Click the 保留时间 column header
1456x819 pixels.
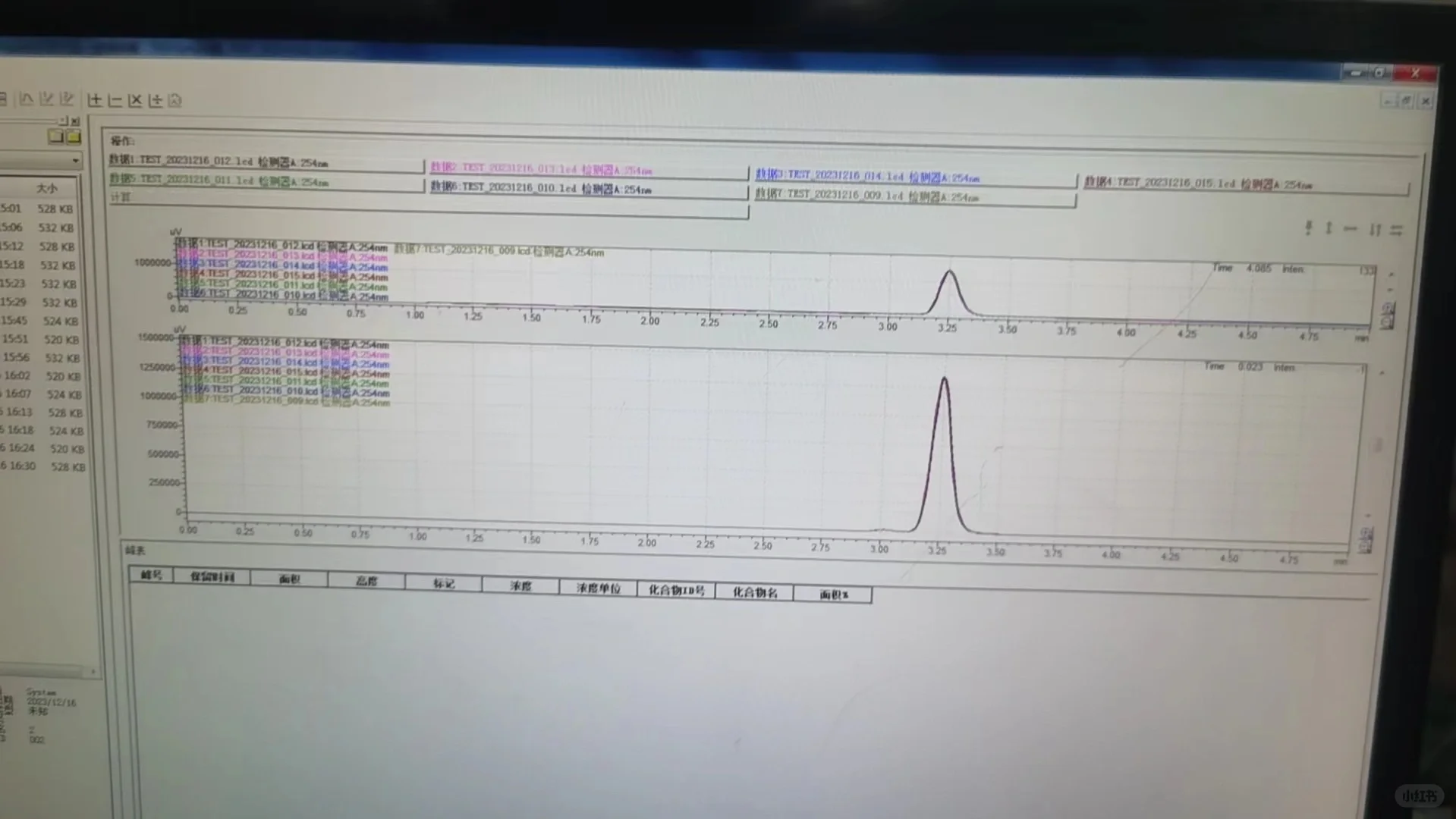(212, 577)
